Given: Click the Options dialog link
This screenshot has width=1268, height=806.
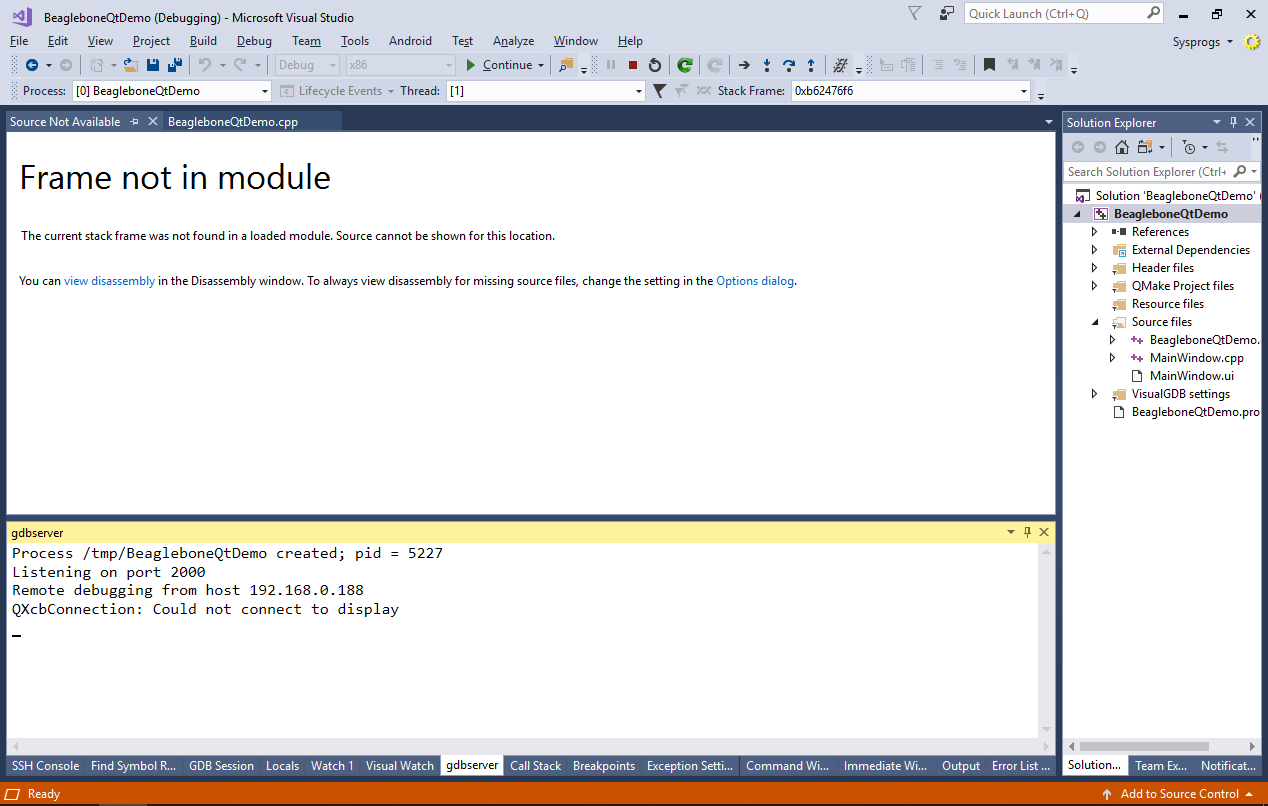Looking at the screenshot, I should click(x=755, y=281).
